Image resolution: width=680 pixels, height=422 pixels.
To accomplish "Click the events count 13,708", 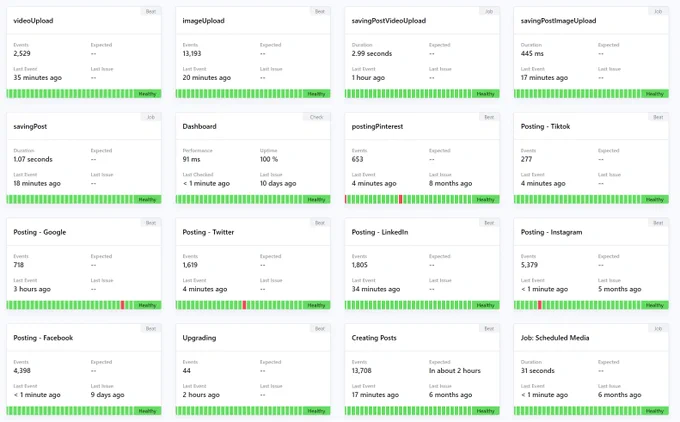I will (362, 371).
